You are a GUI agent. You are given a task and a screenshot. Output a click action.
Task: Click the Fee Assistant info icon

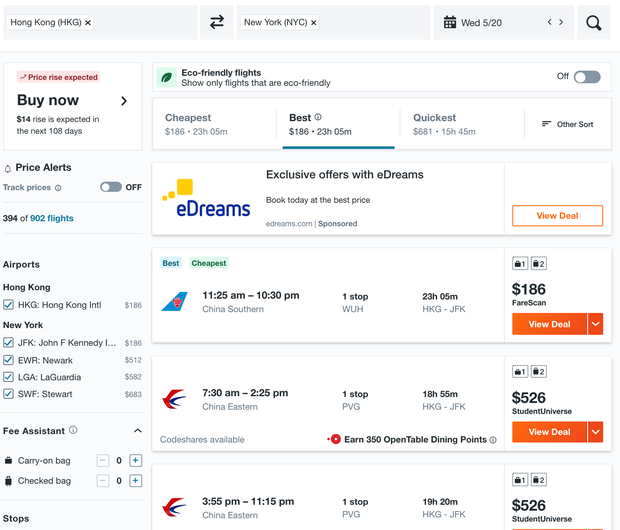(74, 431)
